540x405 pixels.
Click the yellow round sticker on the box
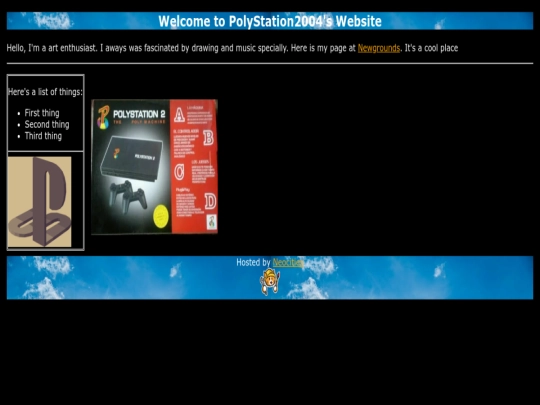(160, 216)
